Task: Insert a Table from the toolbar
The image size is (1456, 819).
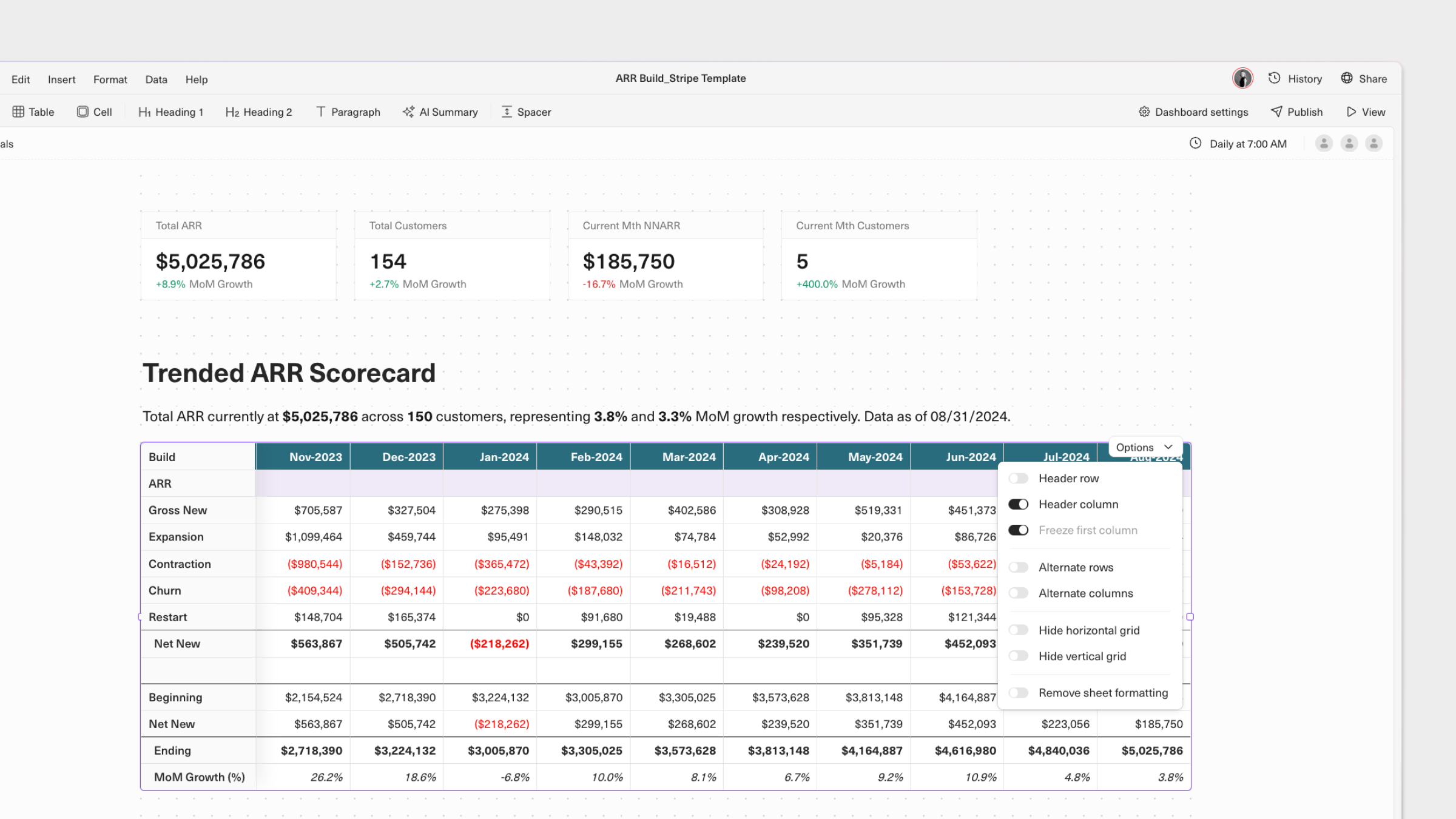Action: click(33, 112)
